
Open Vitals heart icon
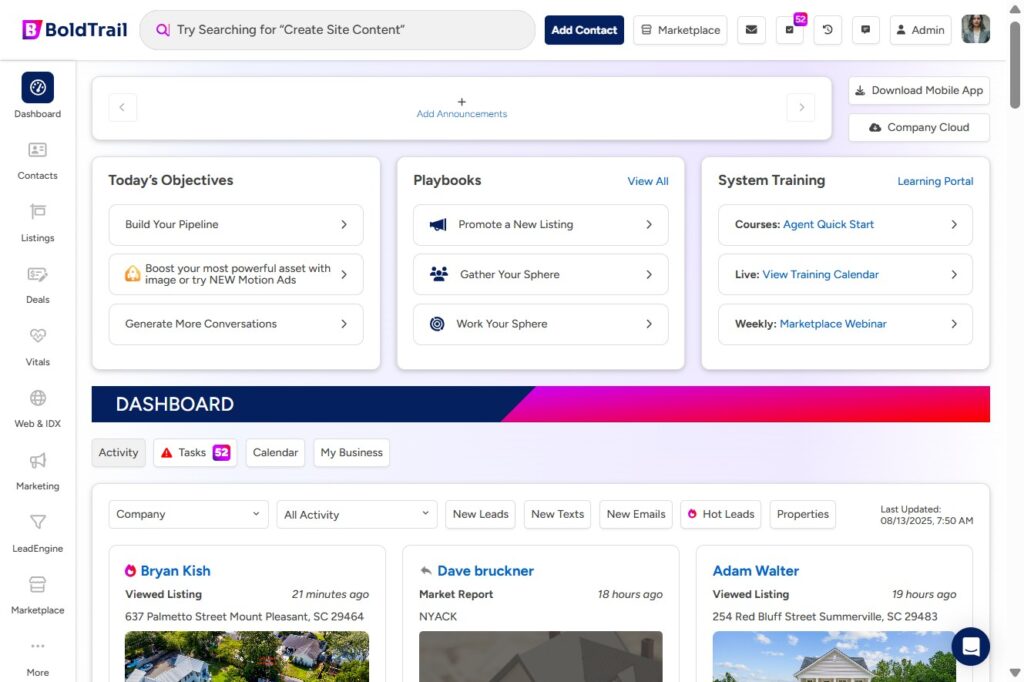(37, 337)
